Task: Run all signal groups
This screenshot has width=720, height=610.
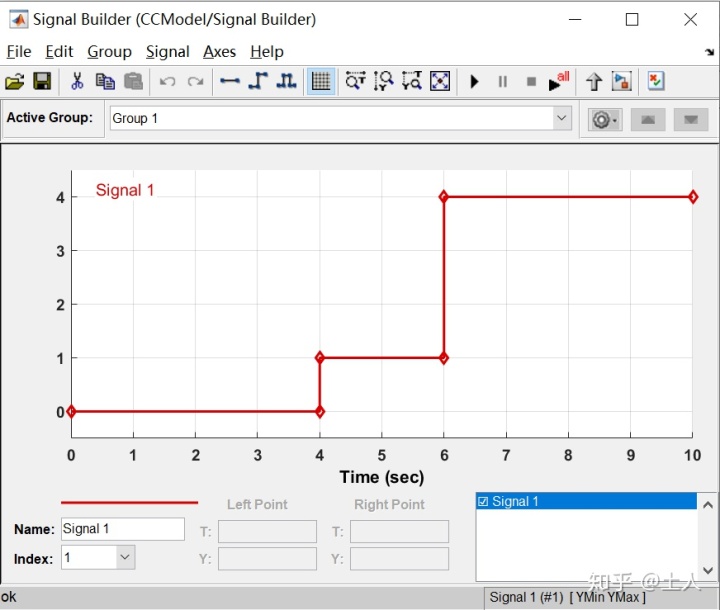Action: (559, 81)
